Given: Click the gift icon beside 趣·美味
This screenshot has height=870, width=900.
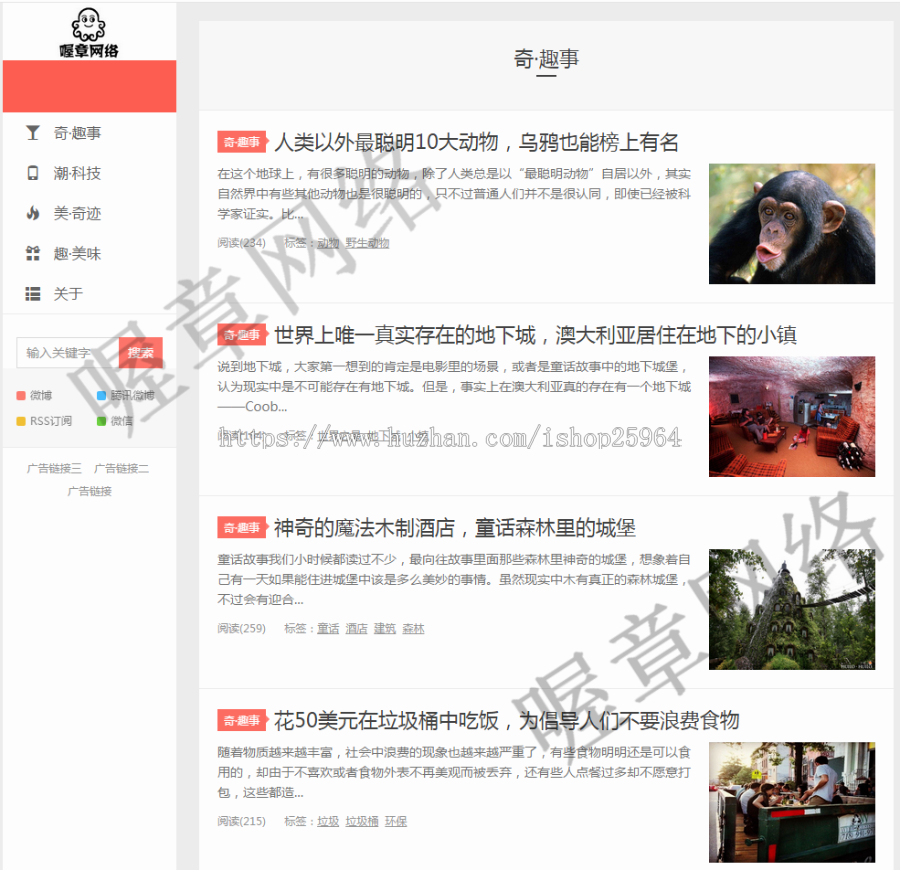Looking at the screenshot, I should click(33, 254).
